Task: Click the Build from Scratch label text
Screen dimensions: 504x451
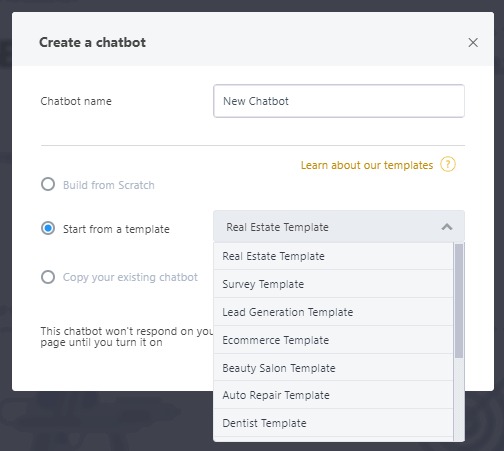Action: pos(109,185)
